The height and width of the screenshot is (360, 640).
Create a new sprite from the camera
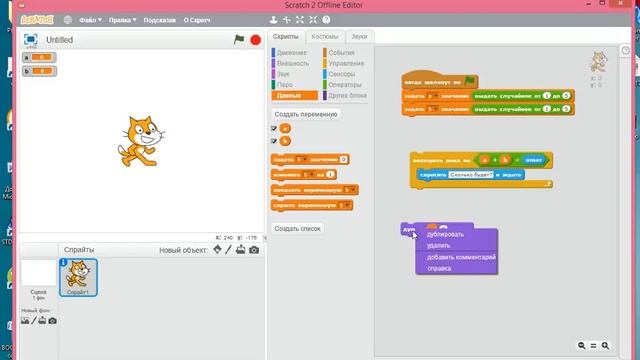point(254,250)
